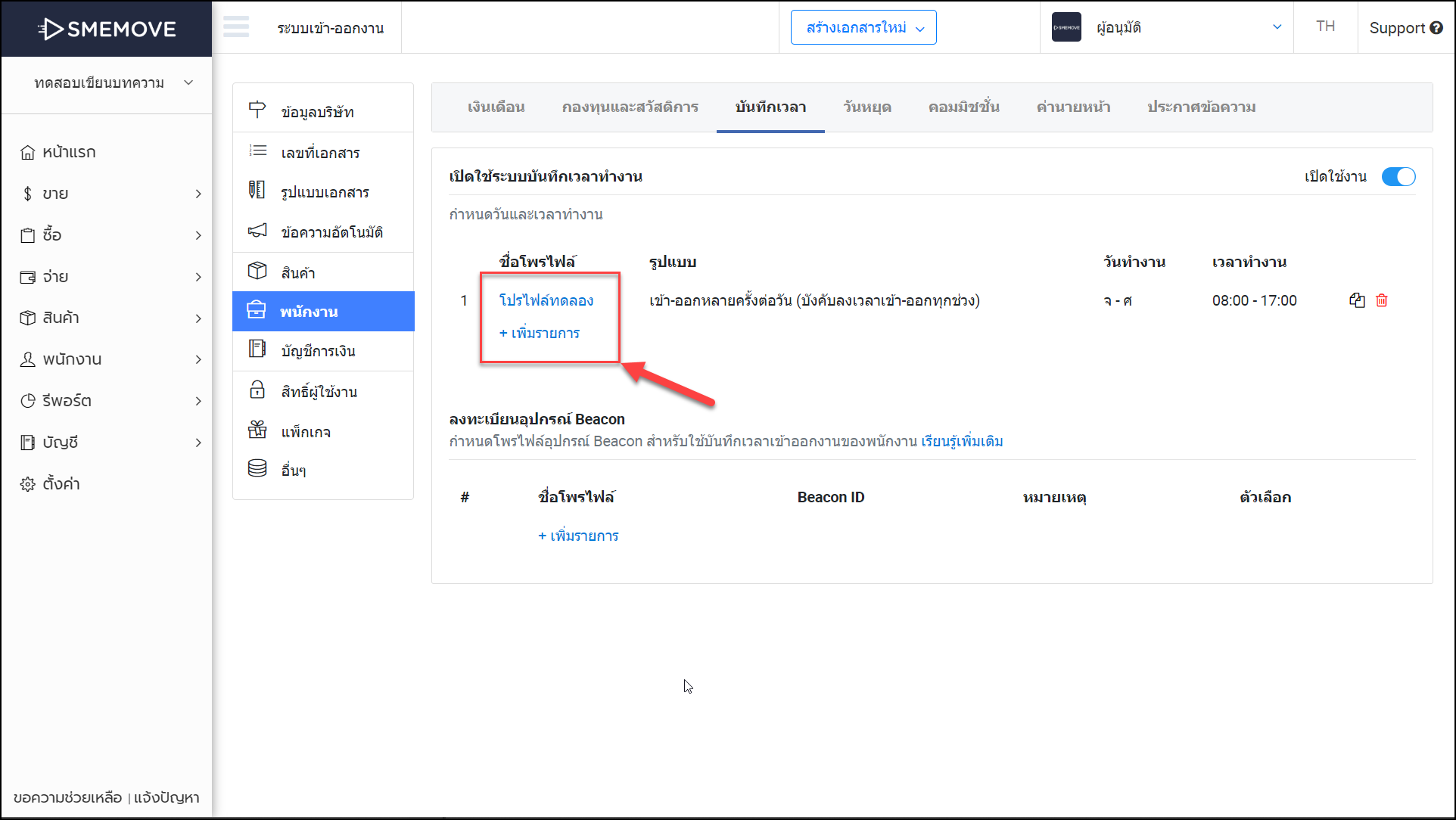
Task: Click the red trash delete icon
Action: (x=1381, y=300)
